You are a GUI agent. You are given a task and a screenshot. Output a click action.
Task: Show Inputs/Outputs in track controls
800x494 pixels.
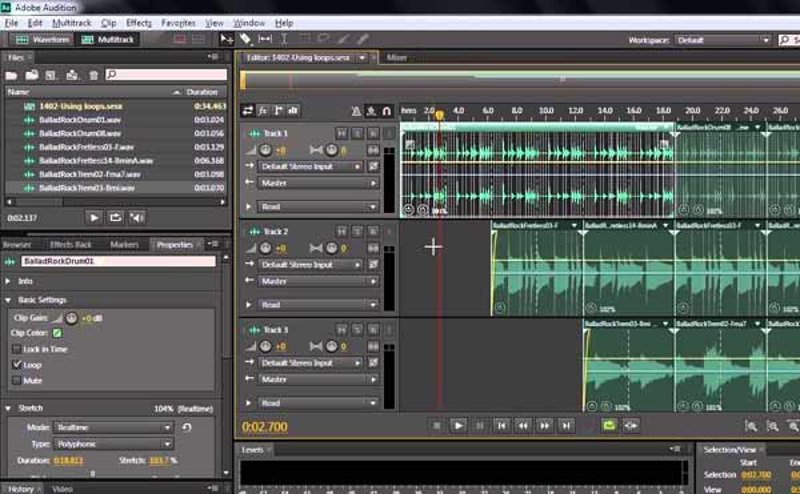[x=248, y=111]
